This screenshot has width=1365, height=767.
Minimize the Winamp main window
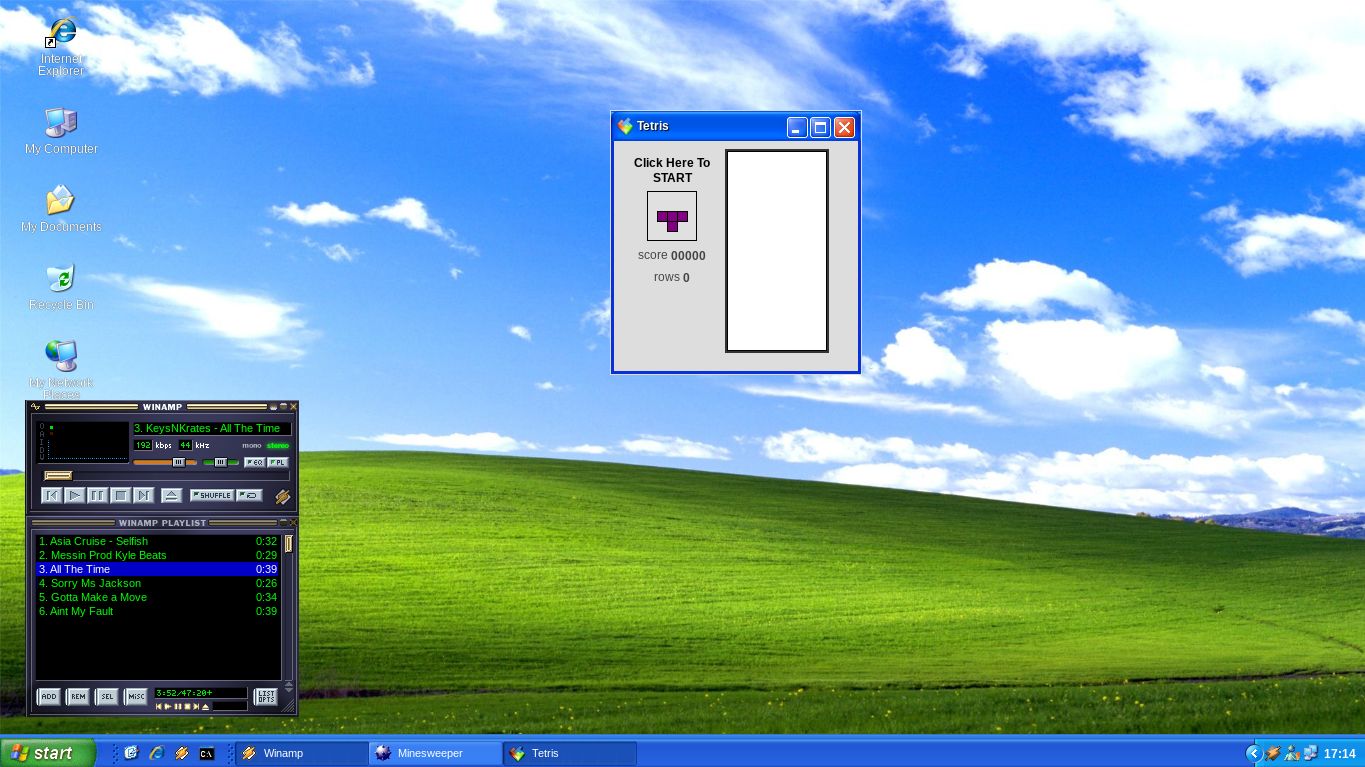coord(273,407)
